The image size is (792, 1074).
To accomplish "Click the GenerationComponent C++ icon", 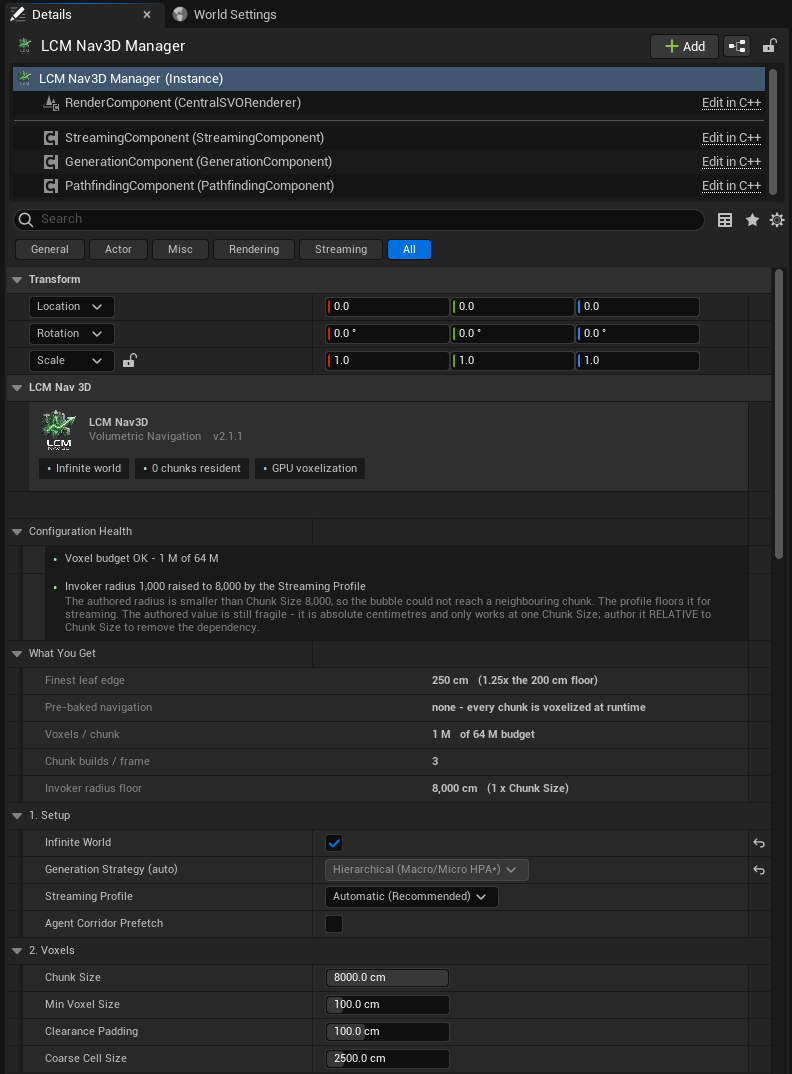I will coord(51,162).
